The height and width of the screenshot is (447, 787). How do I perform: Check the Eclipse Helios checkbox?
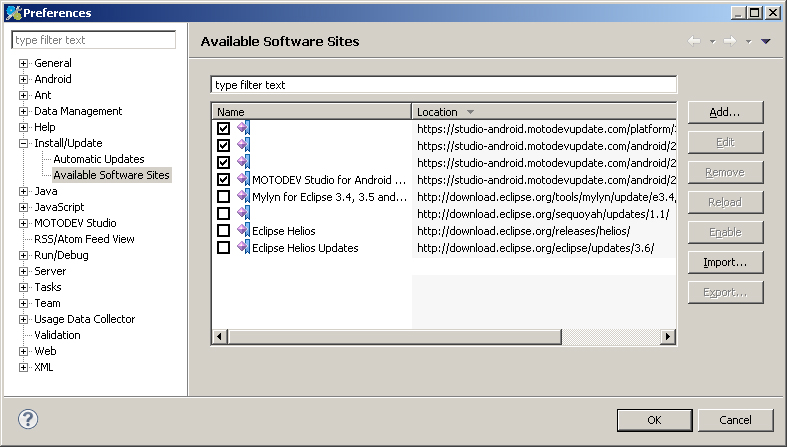point(223,231)
